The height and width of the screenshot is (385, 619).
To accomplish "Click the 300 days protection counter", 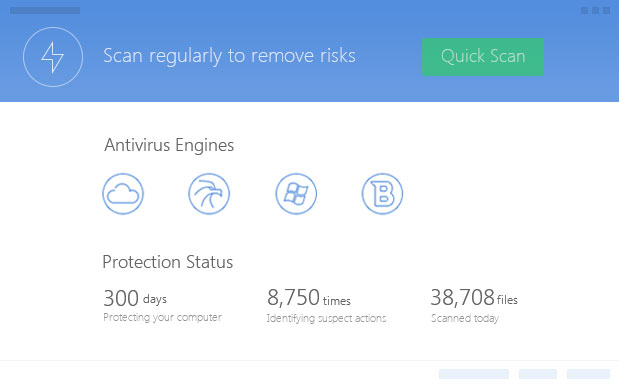I will click(x=135, y=298).
